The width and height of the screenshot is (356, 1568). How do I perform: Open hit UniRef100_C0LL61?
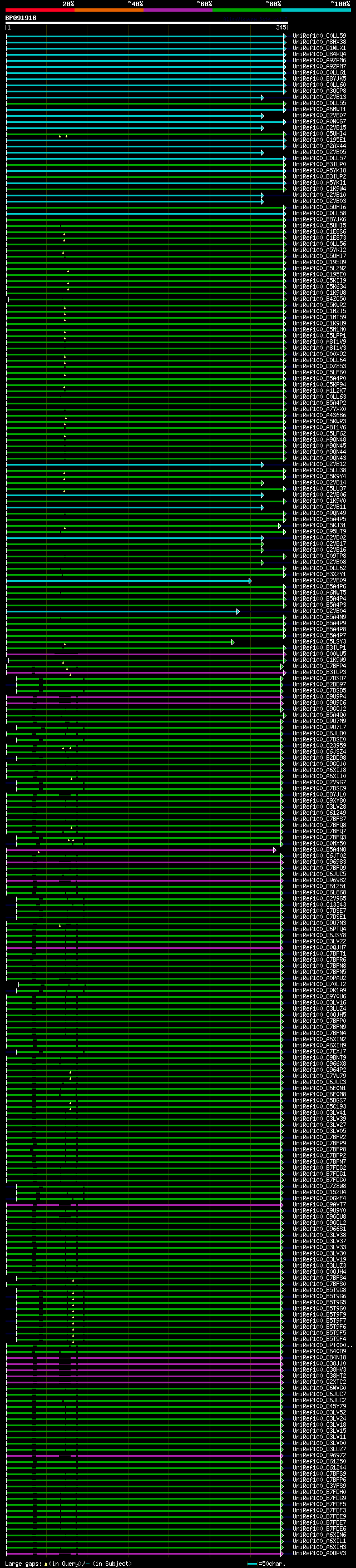point(319,72)
